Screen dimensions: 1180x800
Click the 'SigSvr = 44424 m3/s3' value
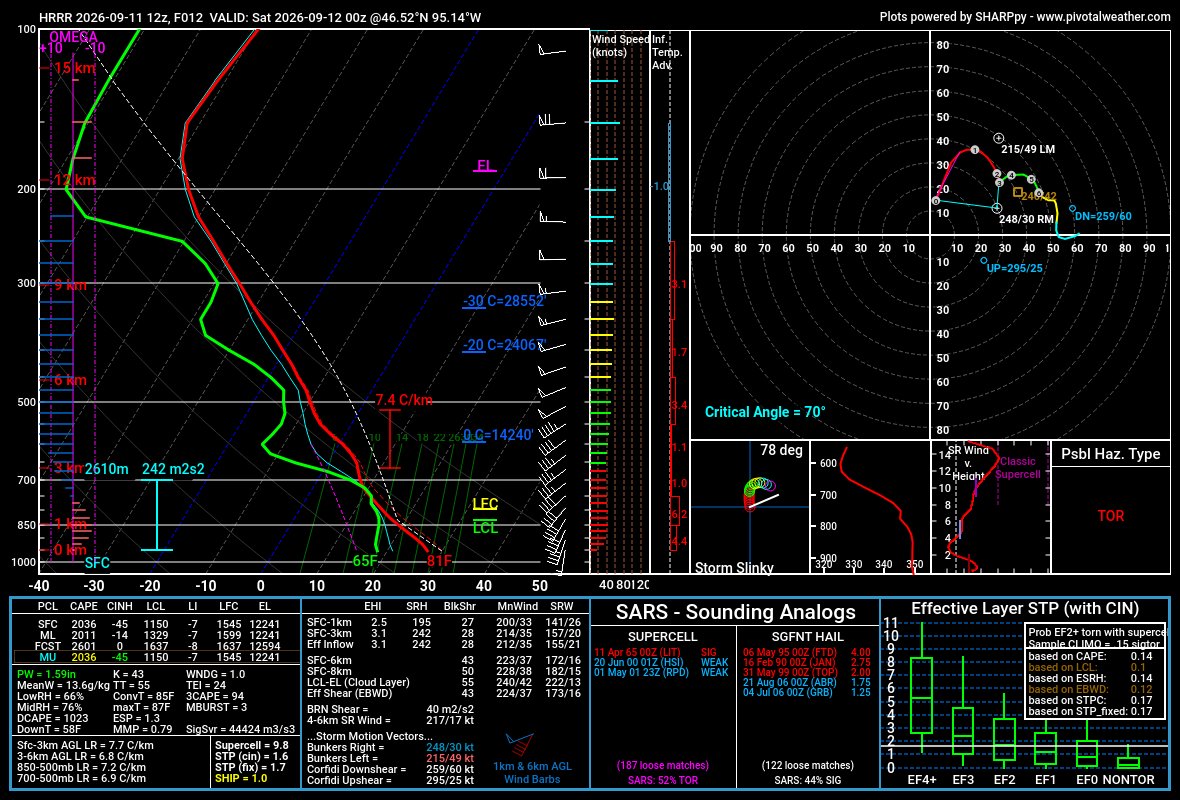coord(239,729)
